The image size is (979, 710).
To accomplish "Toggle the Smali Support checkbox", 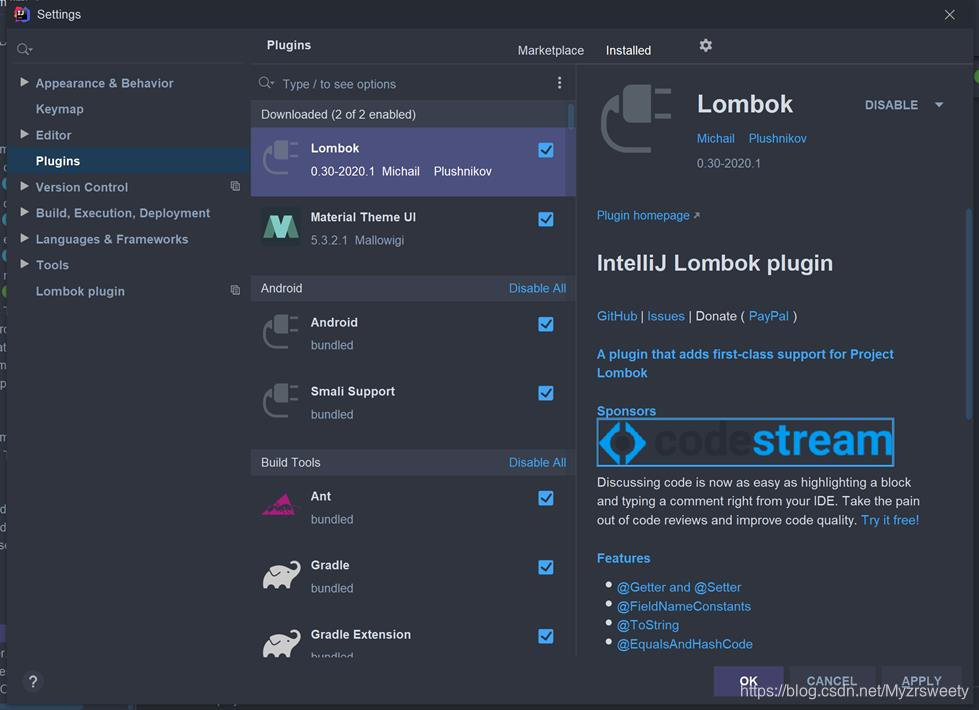I will (x=546, y=393).
